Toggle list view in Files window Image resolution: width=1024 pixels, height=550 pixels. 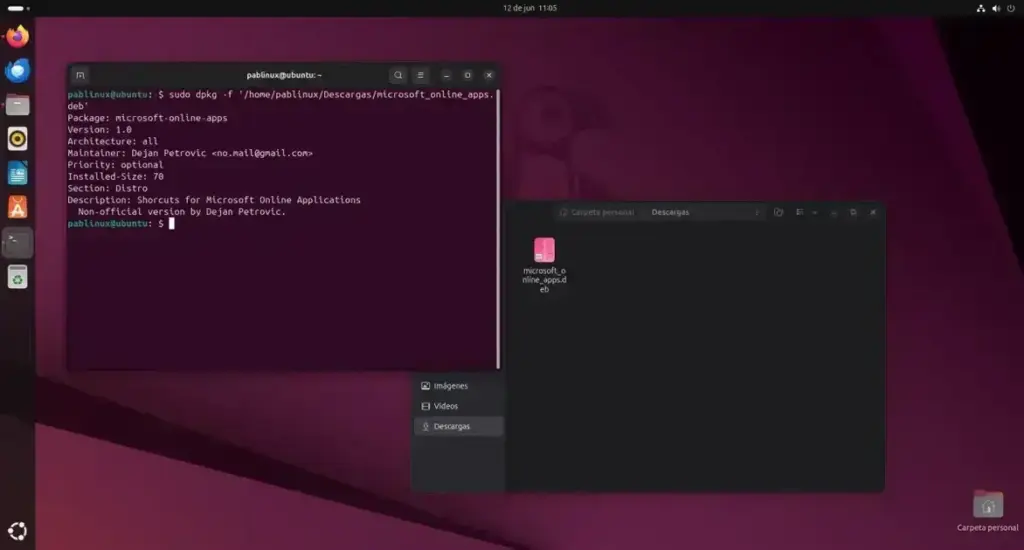coord(799,212)
